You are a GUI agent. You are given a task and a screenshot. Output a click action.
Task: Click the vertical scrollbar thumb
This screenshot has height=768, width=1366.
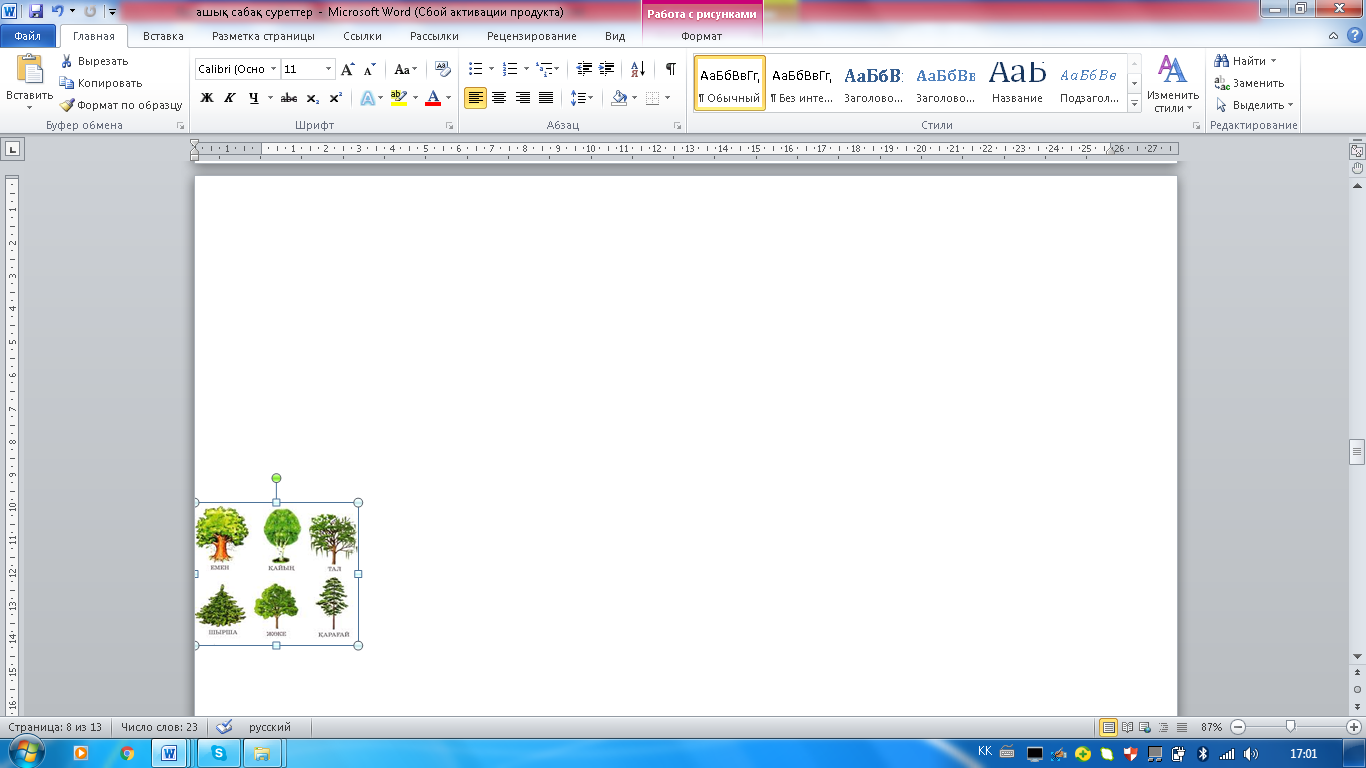[x=1357, y=451]
